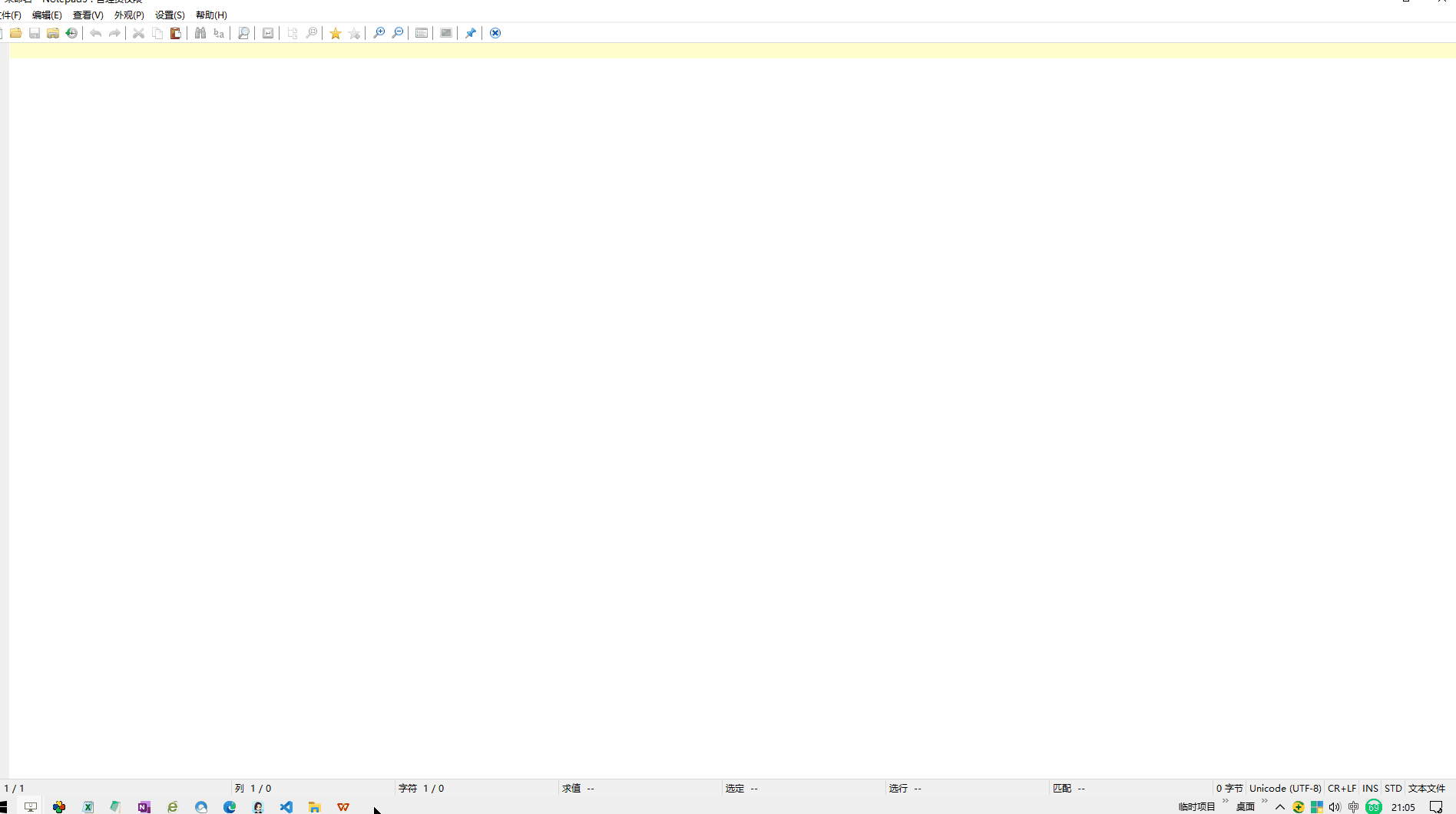Click the magnifier with brackets icon
The height and width of the screenshot is (814, 1456).
(311, 33)
